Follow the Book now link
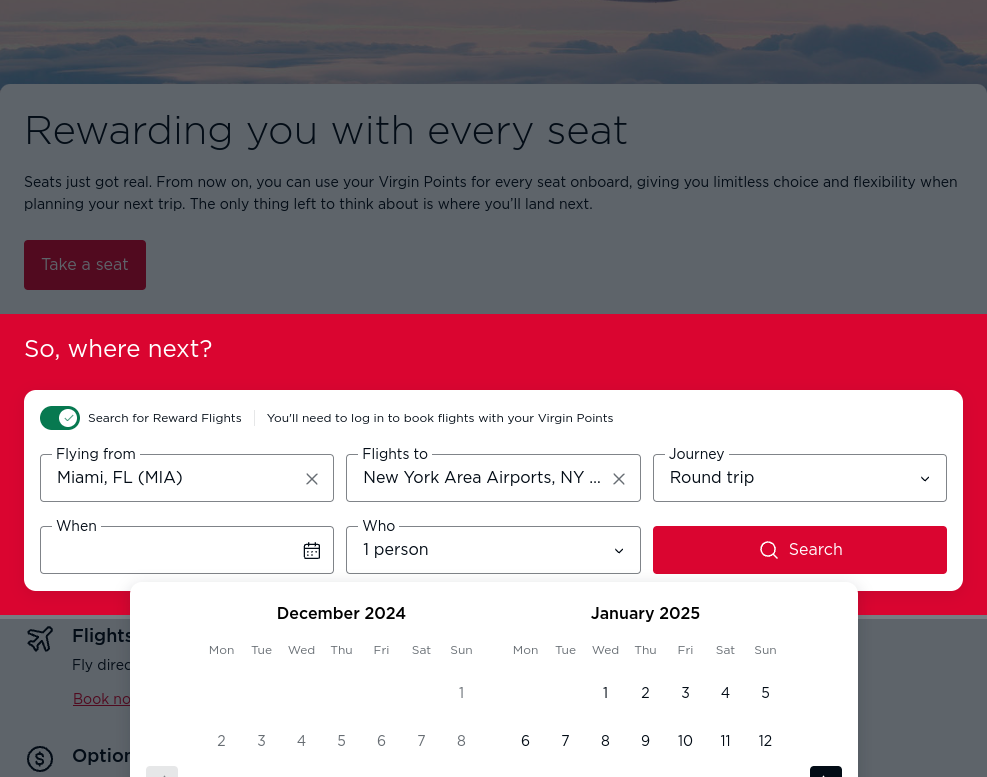Image resolution: width=987 pixels, height=777 pixels. 102,699
